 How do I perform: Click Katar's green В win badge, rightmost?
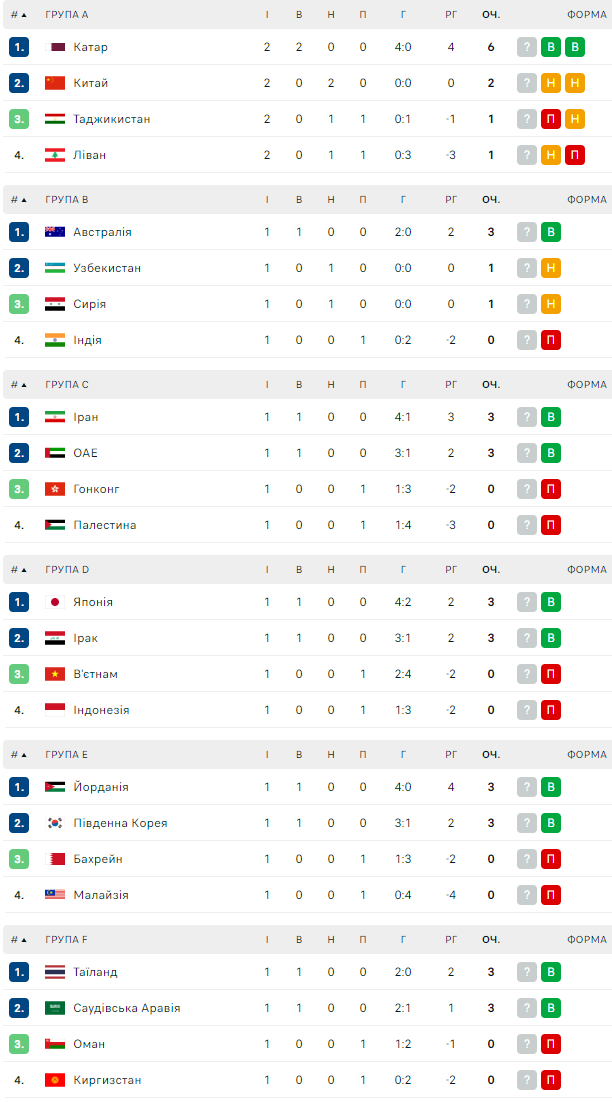tap(574, 47)
